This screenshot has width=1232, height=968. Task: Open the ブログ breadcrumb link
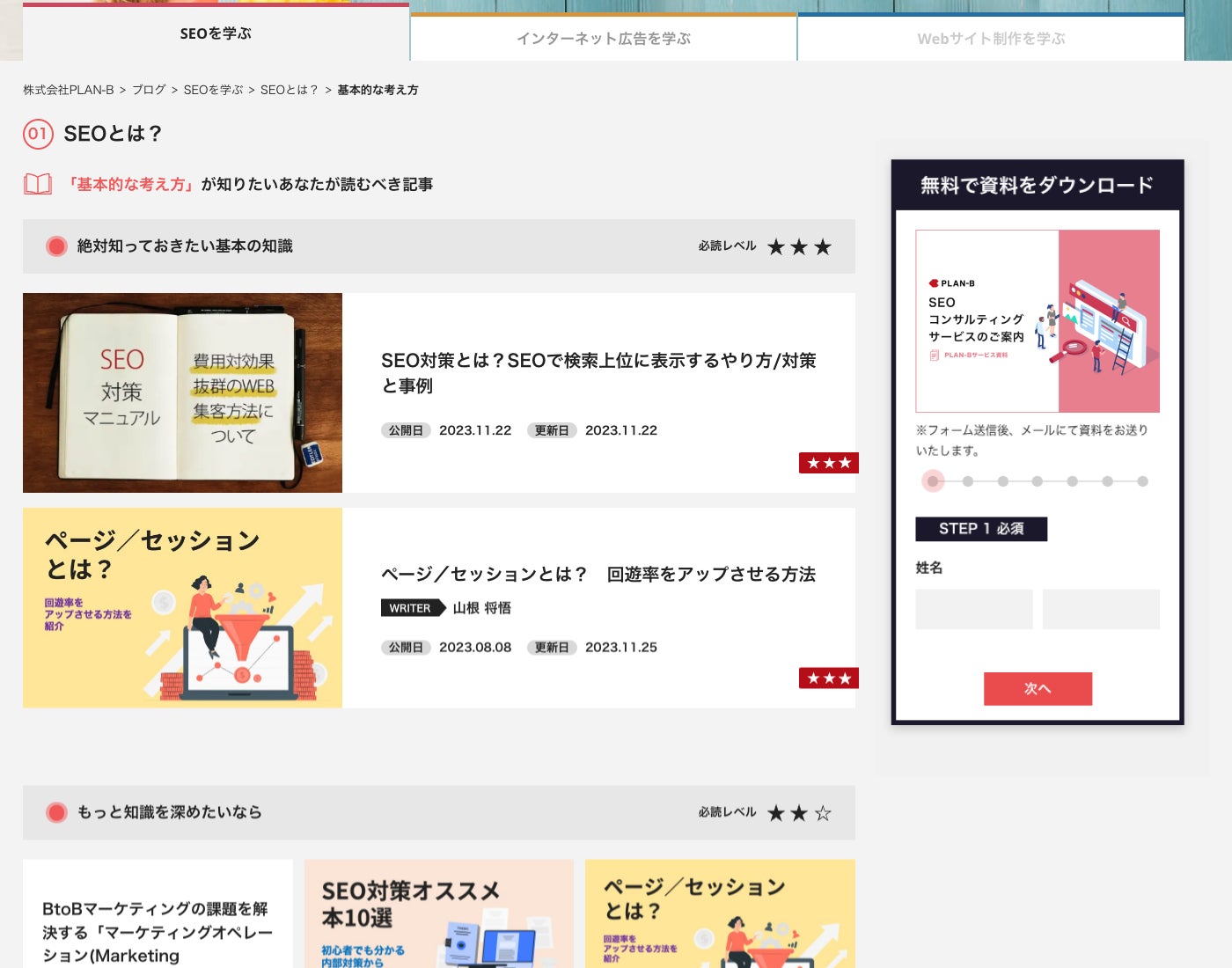(149, 90)
